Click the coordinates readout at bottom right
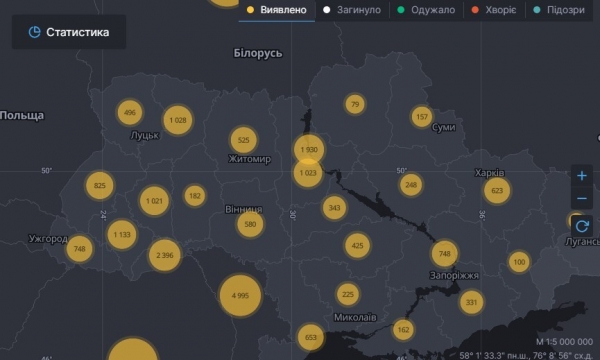Viewport: 600px width, 360px height. pos(526,355)
